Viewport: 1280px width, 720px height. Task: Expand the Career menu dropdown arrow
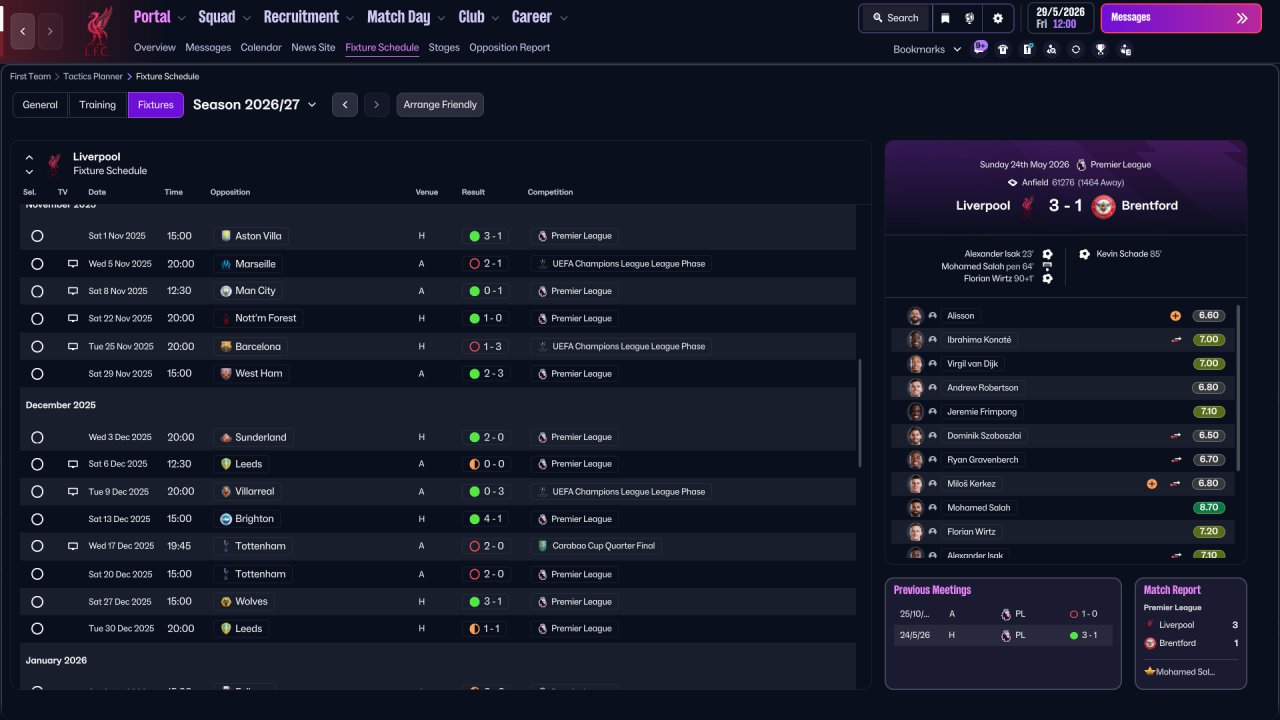(x=564, y=18)
